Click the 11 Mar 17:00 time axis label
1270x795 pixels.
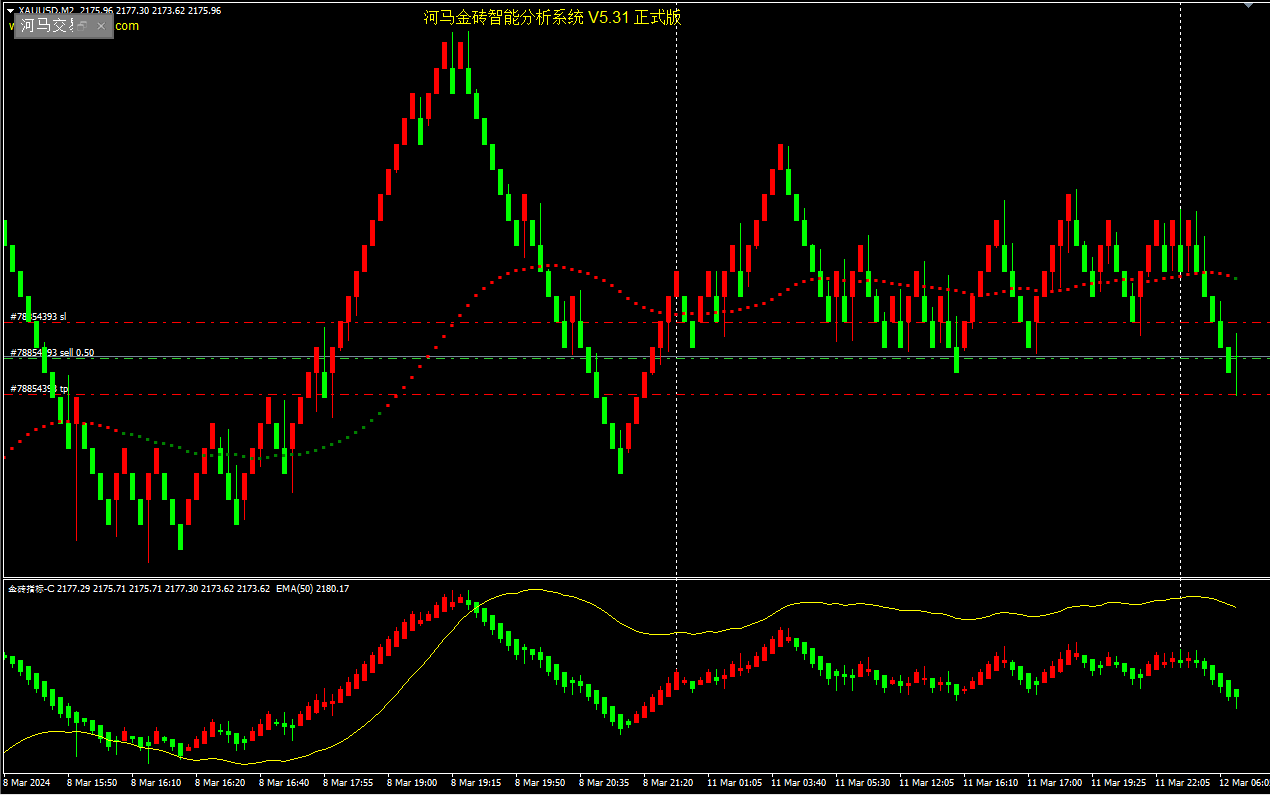tap(1054, 783)
